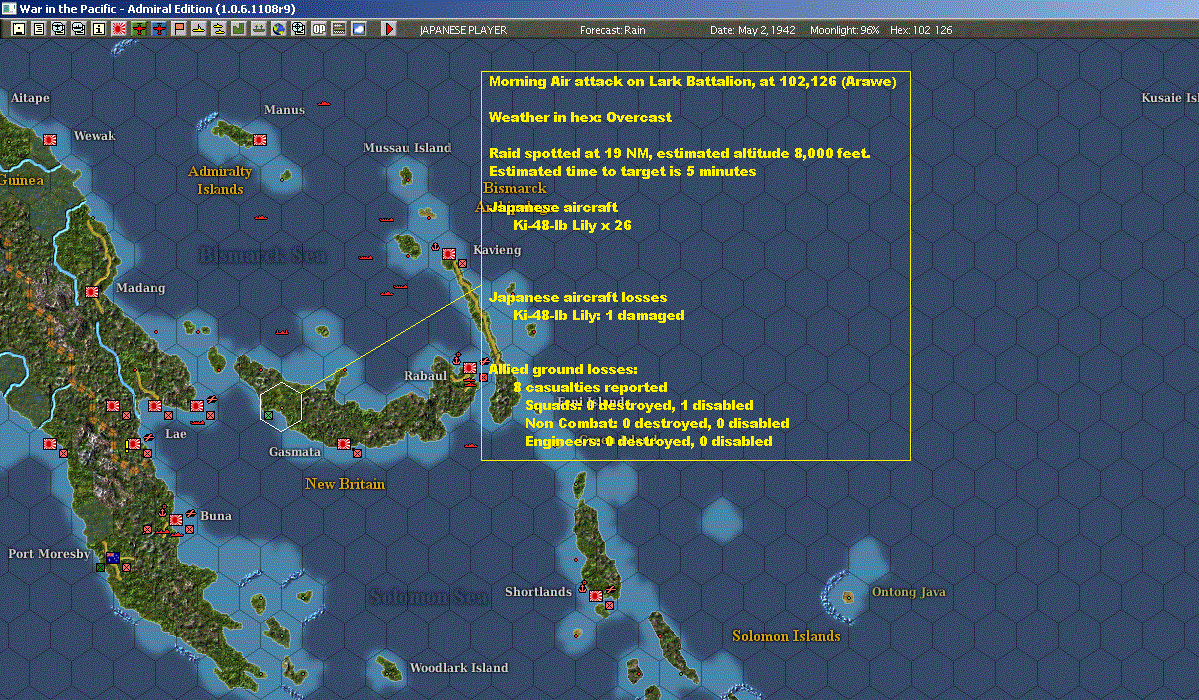This screenshot has width=1199, height=700.
Task: Open the single yellow ship silhouette icon
Action: pos(198,29)
